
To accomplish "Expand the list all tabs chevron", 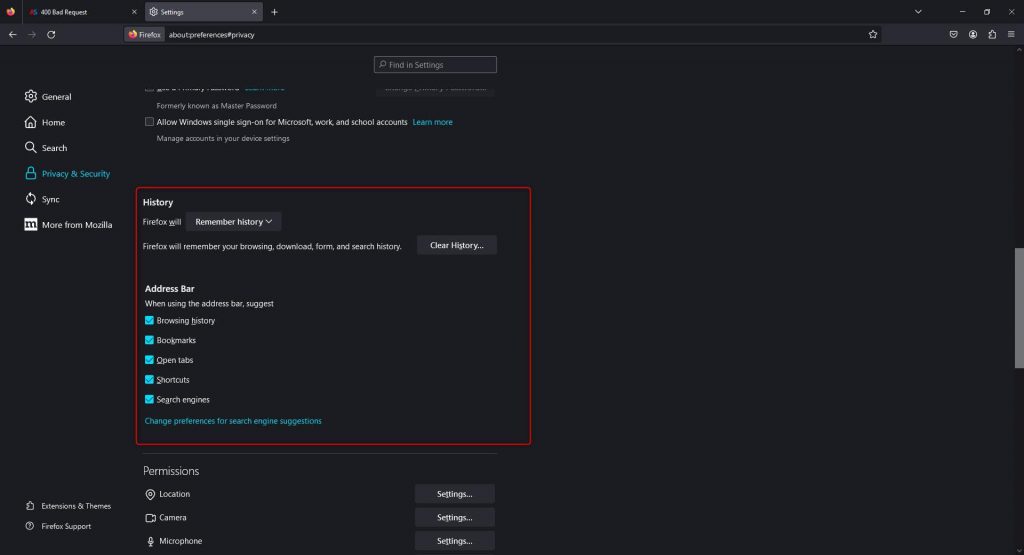I will [x=918, y=12].
